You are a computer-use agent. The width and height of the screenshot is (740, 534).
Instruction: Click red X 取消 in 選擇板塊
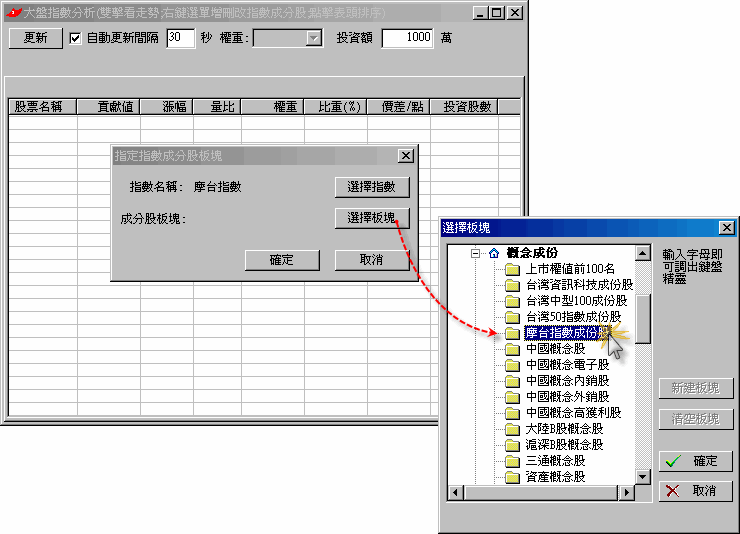[x=695, y=491]
